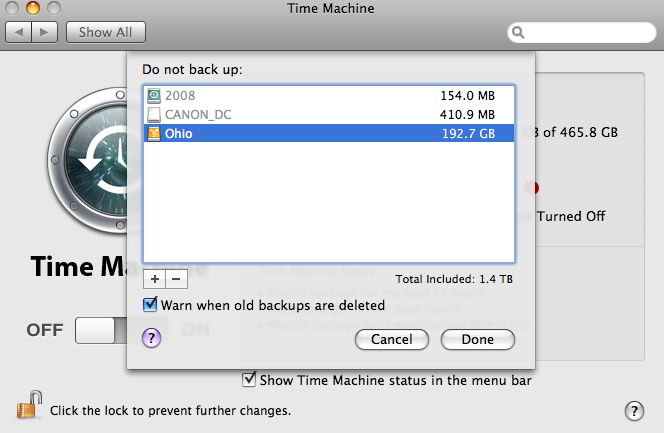Click the lock icon to prevent changes
The height and width of the screenshot is (433, 664).
[x=27, y=407]
